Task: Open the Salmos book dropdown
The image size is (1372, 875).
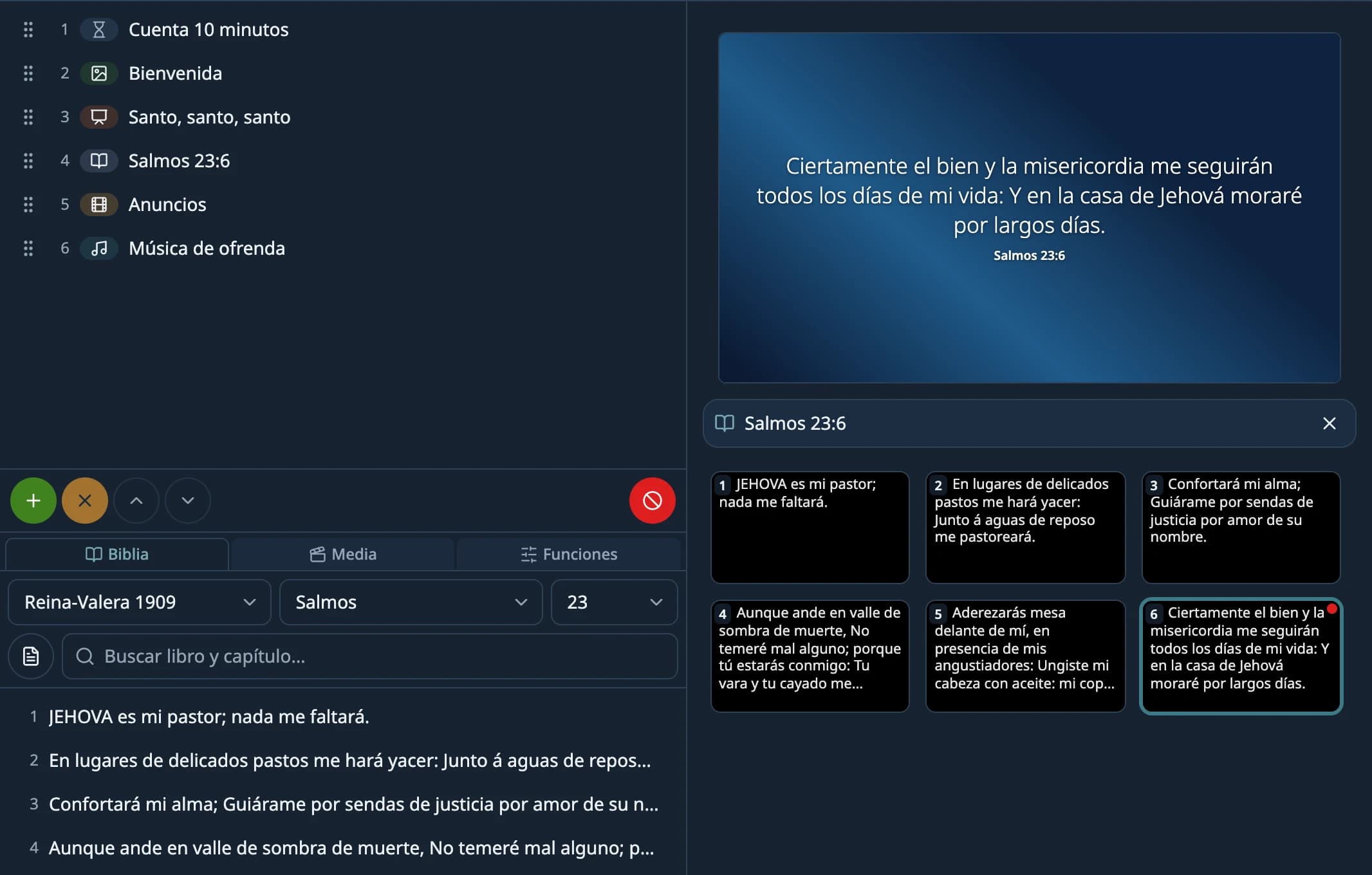Action: point(411,602)
